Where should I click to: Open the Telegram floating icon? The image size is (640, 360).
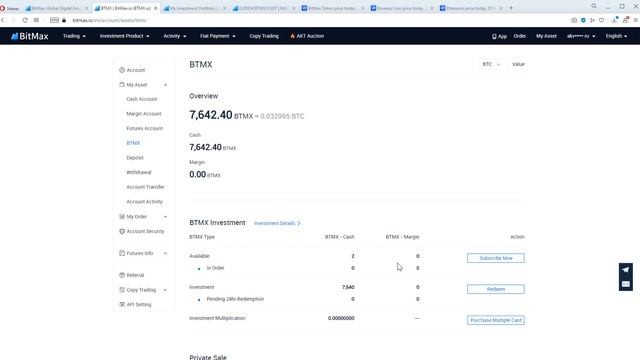tap(625, 270)
